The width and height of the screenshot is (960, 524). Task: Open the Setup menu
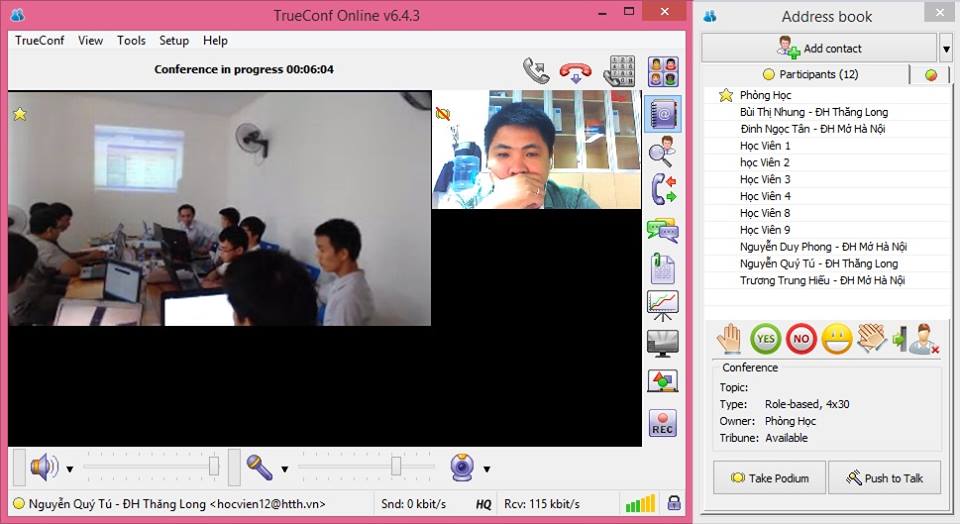click(174, 40)
